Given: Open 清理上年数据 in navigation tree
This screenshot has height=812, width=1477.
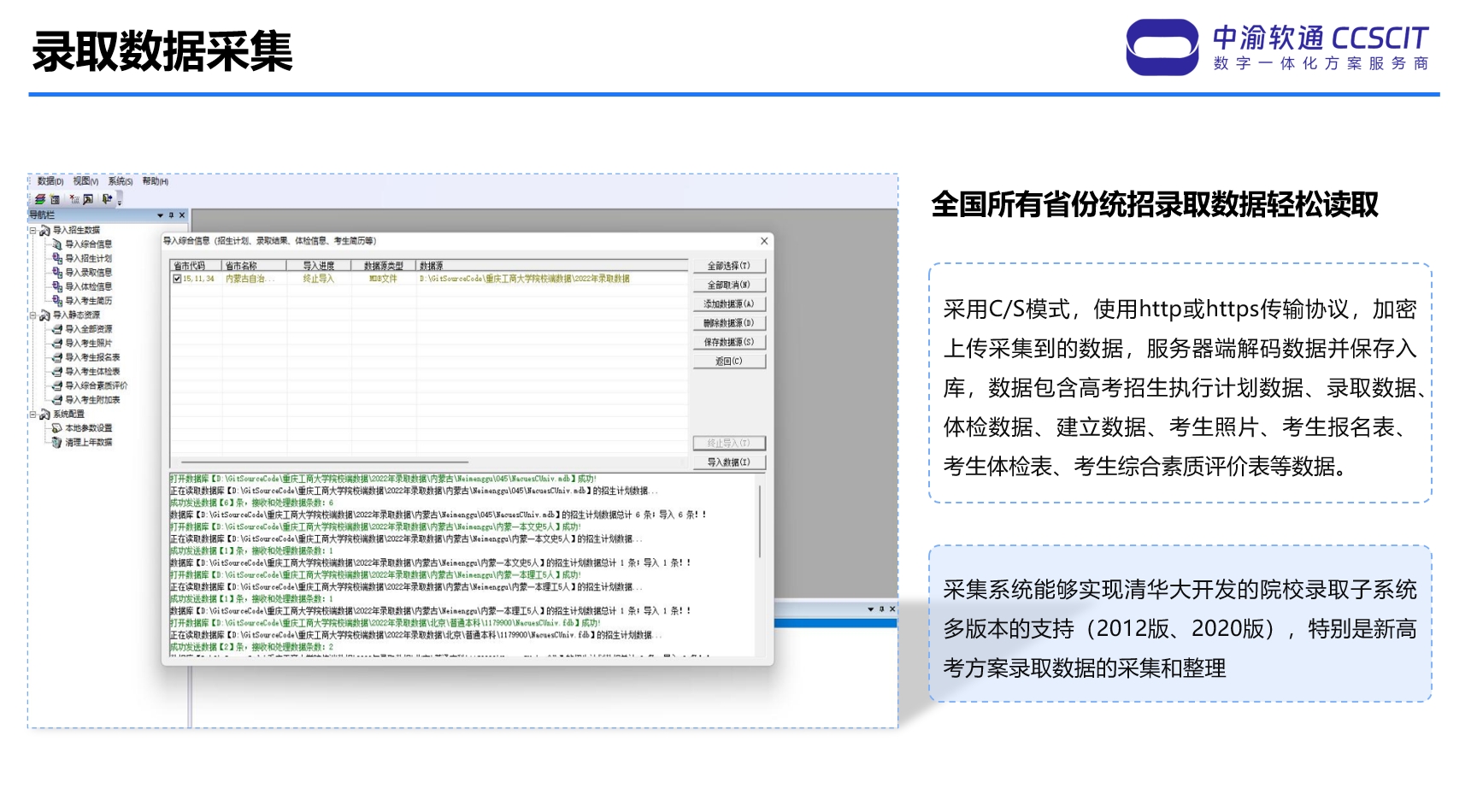Looking at the screenshot, I should 89,443.
